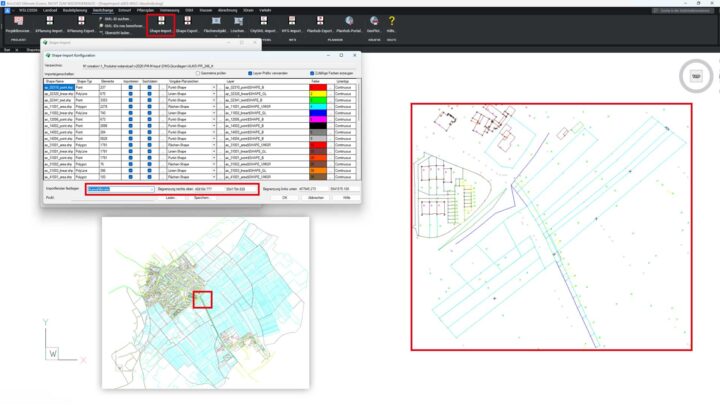Maximize the Shape-Import Konfiguration dialog
Image resolution: width=720 pixels, height=405 pixels.
(341, 55)
